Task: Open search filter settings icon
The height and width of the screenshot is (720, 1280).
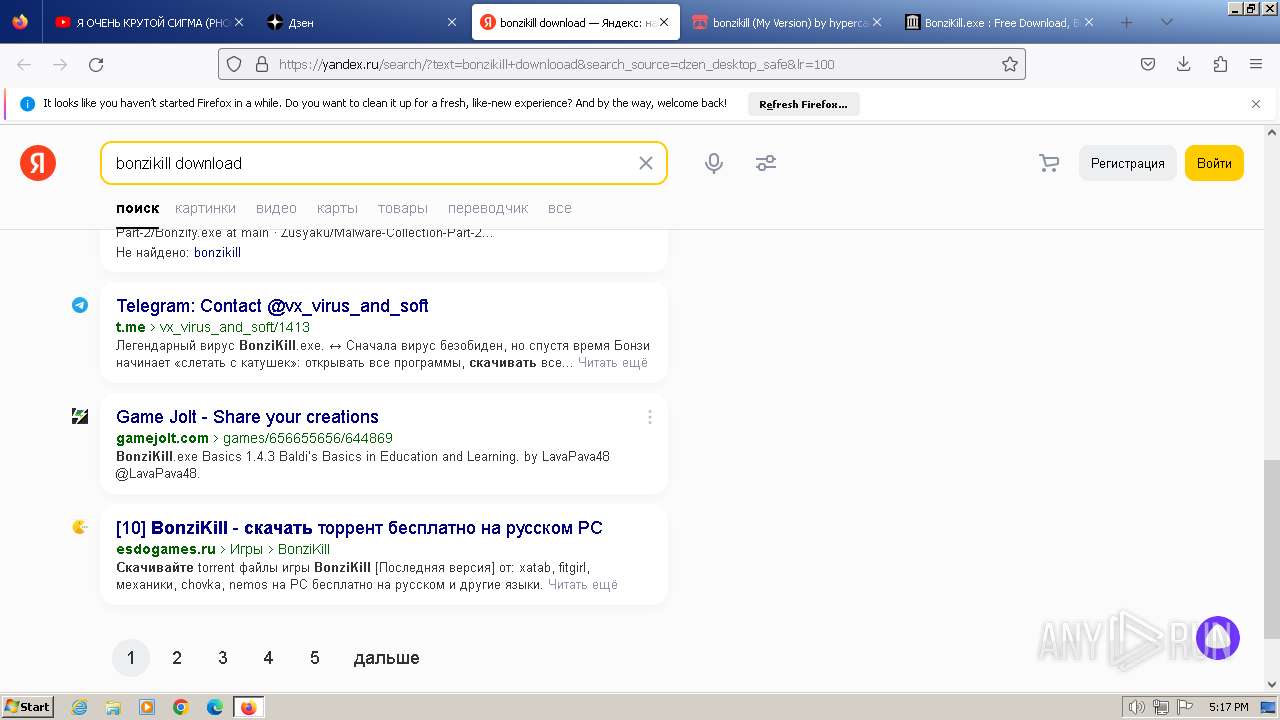Action: tap(766, 163)
